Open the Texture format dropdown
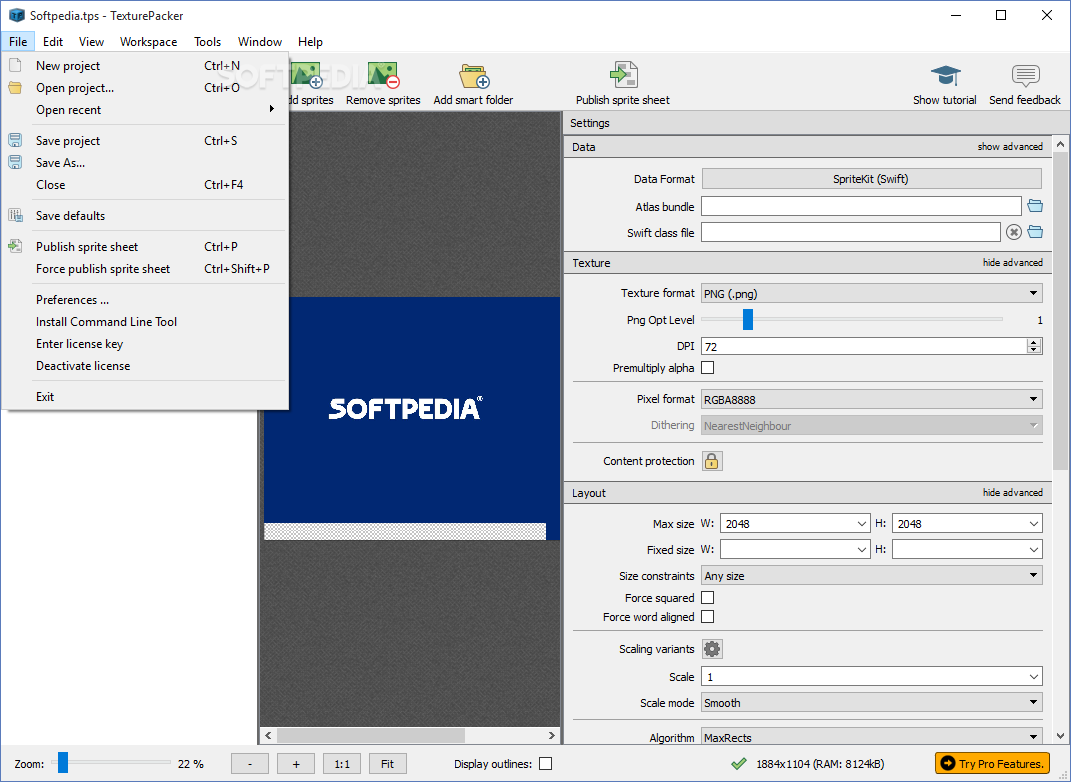The image size is (1071, 782). click(x=872, y=293)
